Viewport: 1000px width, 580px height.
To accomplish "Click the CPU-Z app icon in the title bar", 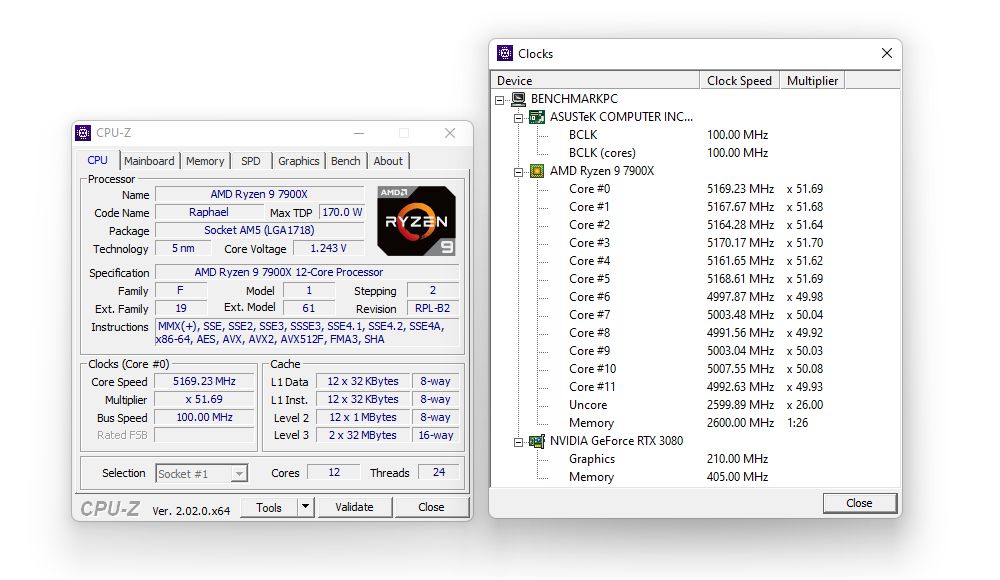I will pos(83,133).
